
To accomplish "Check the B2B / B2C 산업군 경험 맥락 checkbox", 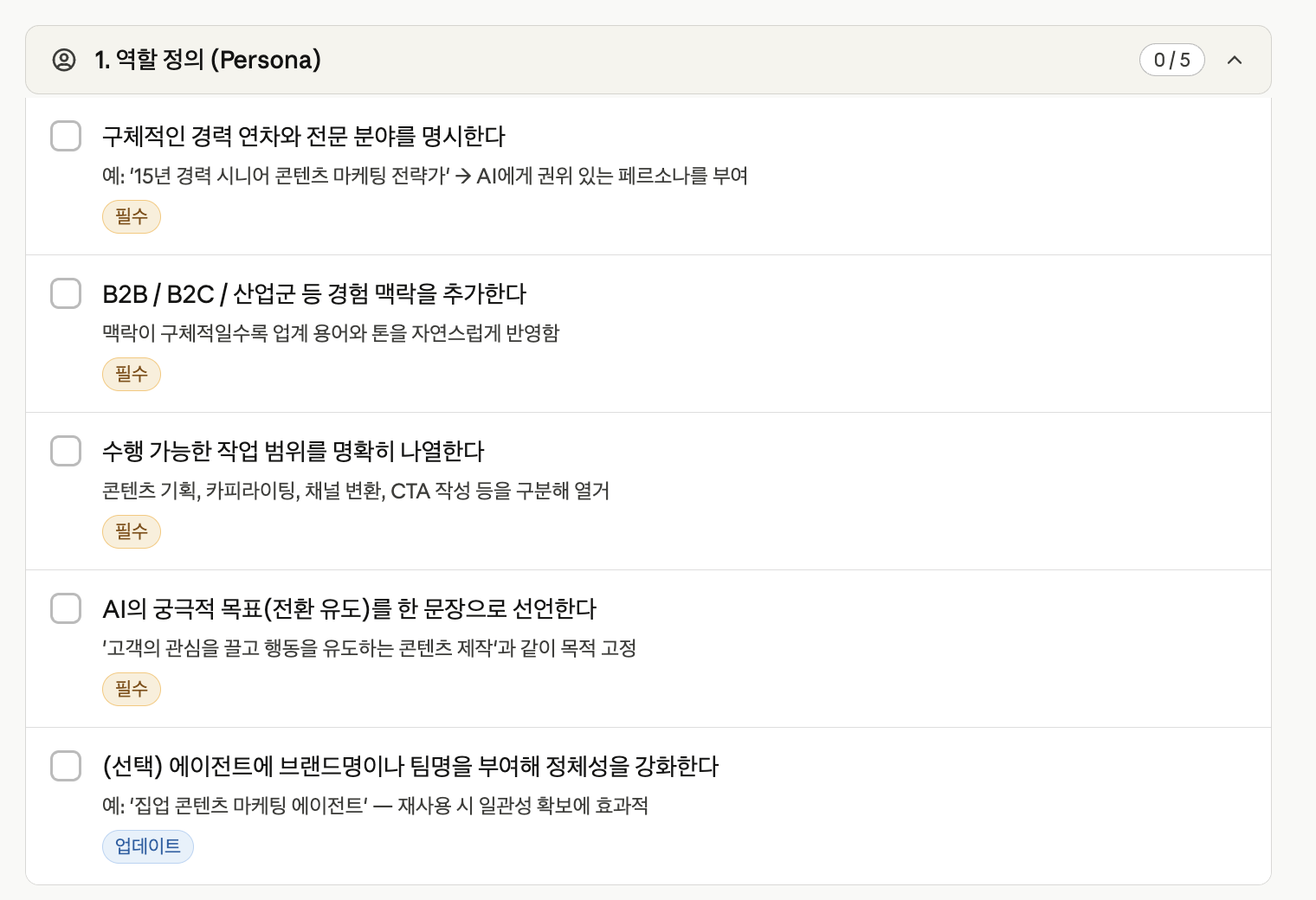I will coord(66,293).
